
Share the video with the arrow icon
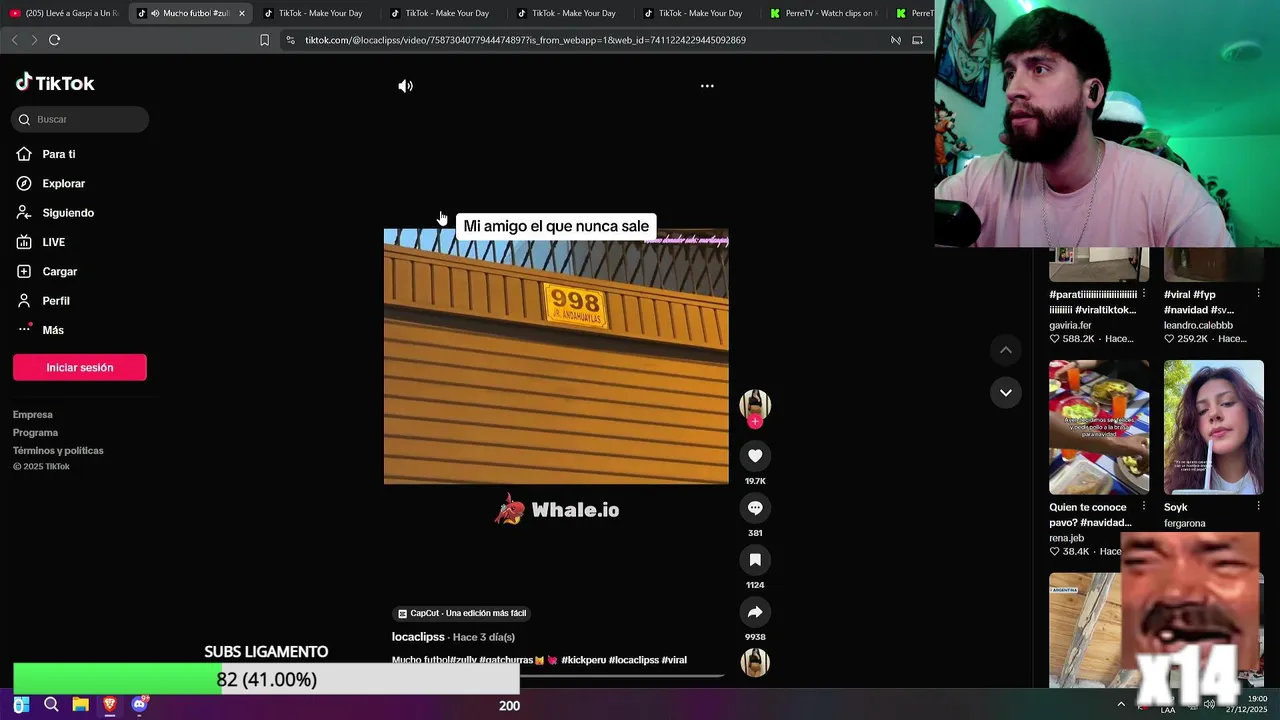coord(755,612)
